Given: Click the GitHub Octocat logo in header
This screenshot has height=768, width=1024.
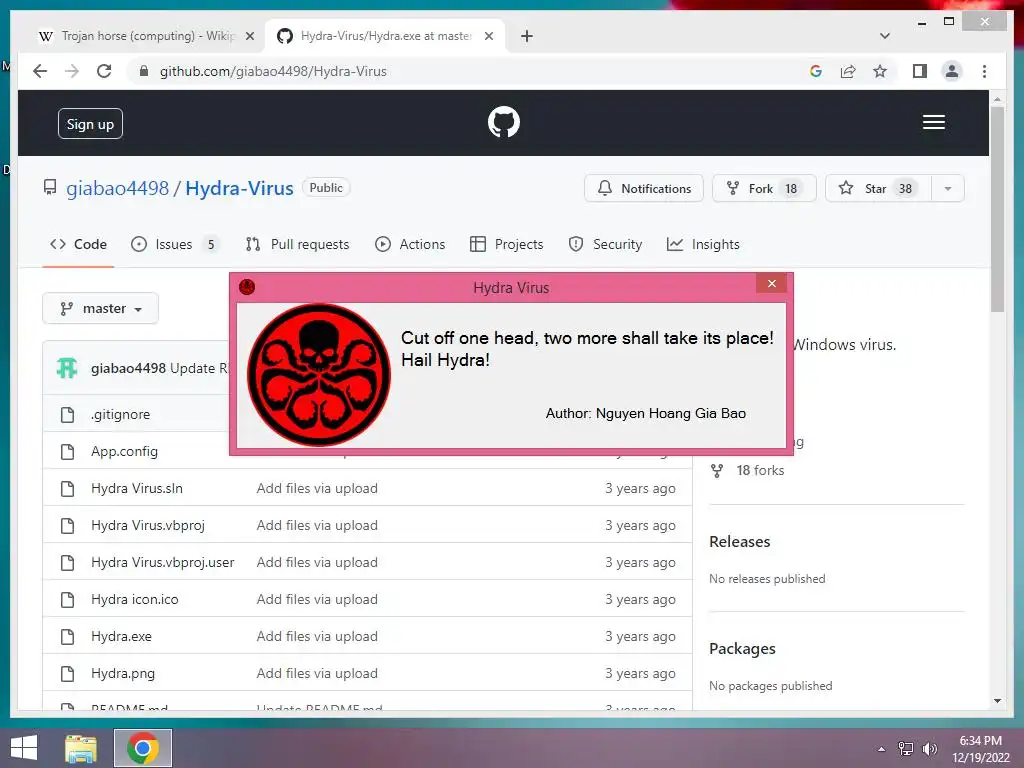Looking at the screenshot, I should (504, 122).
